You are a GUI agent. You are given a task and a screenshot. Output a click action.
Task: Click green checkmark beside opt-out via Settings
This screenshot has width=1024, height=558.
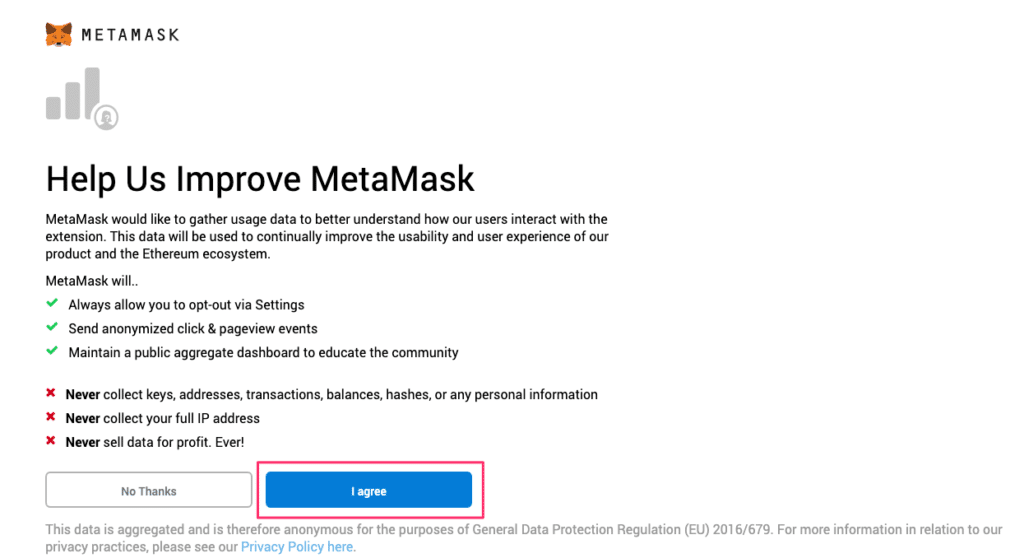(52, 303)
